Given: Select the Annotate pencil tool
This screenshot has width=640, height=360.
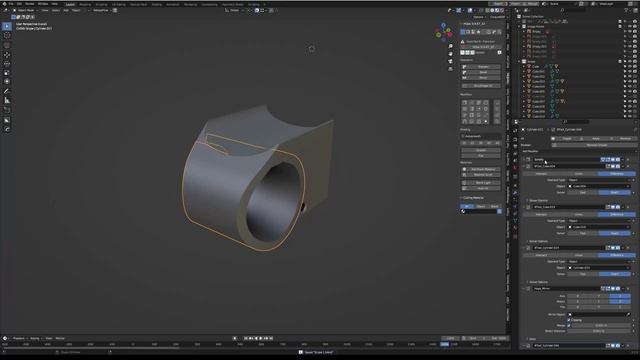Looking at the screenshot, I should 7,91.
